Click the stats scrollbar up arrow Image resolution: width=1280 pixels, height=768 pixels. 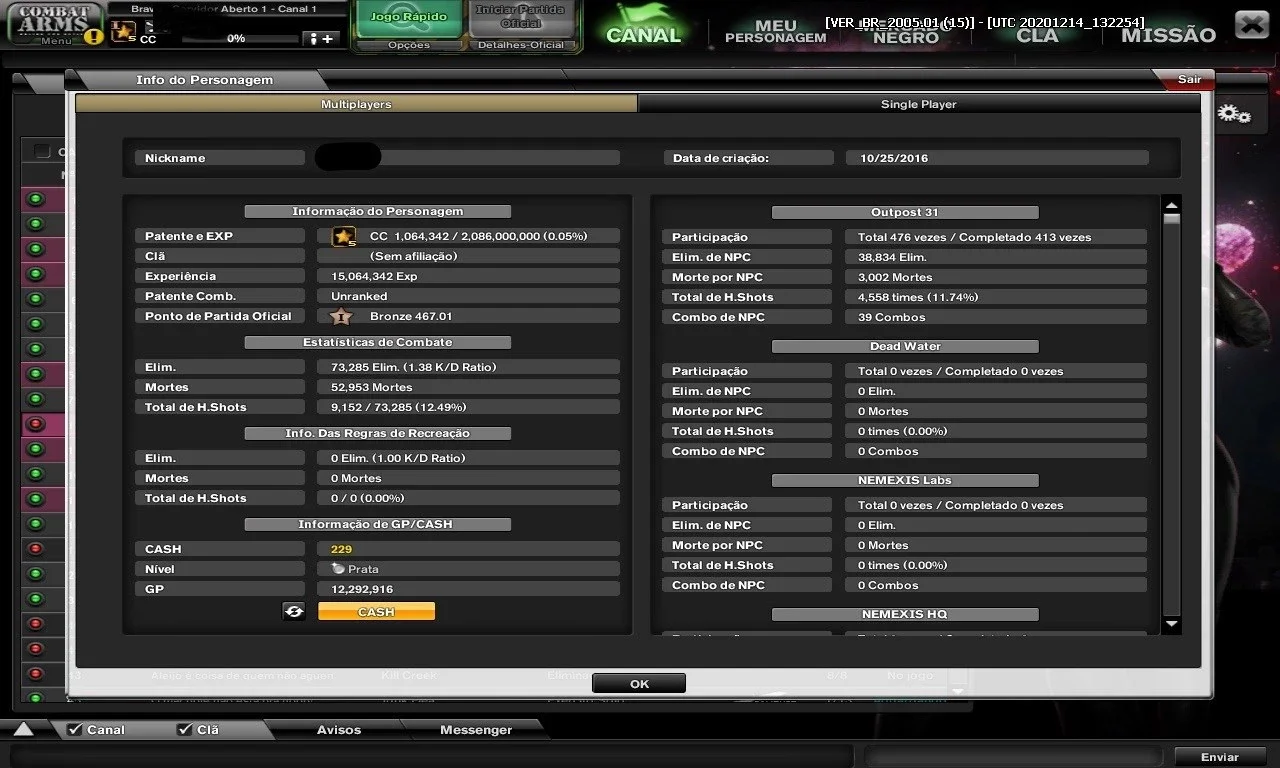[1172, 204]
